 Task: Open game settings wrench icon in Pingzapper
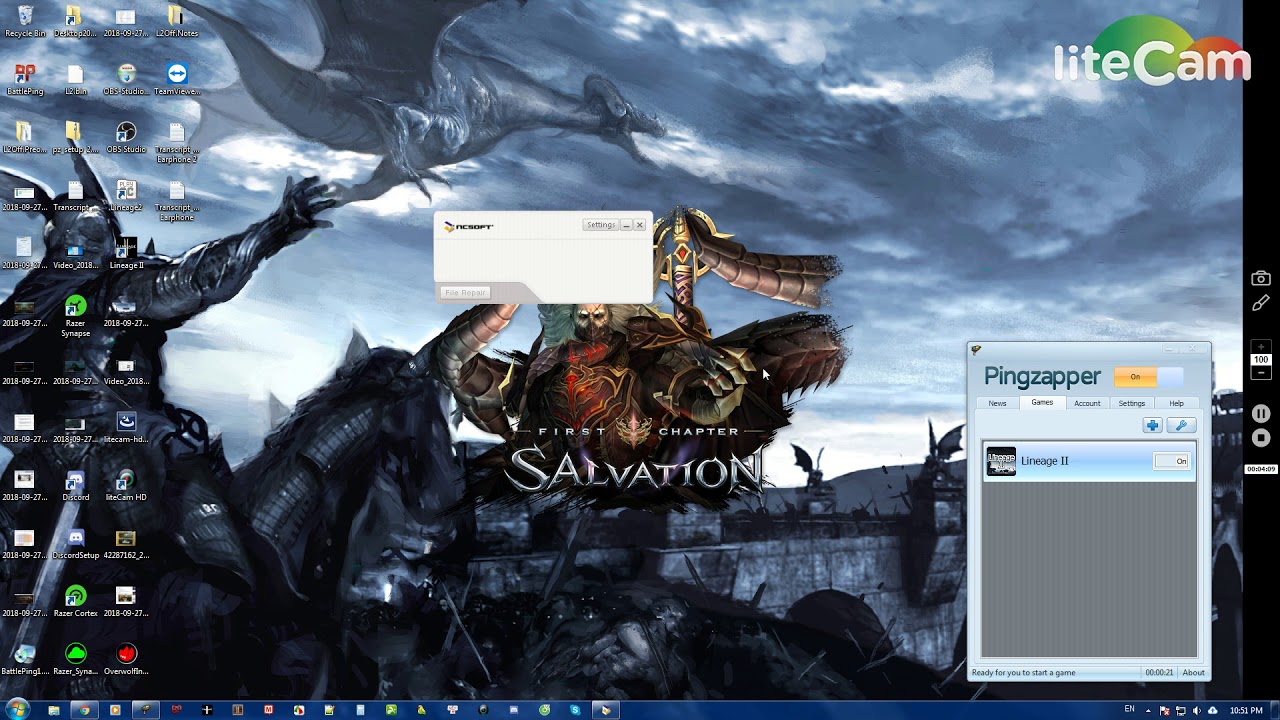tap(1181, 426)
